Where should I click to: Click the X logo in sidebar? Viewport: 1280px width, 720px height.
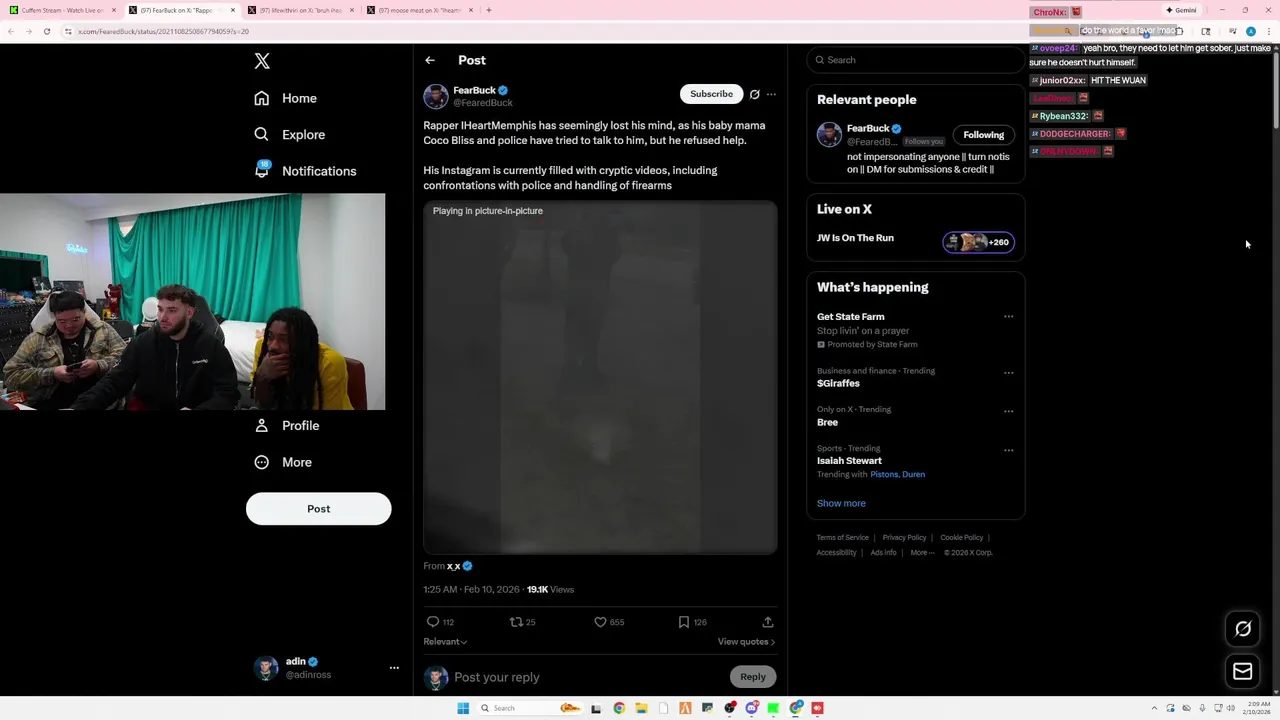tap(262, 61)
